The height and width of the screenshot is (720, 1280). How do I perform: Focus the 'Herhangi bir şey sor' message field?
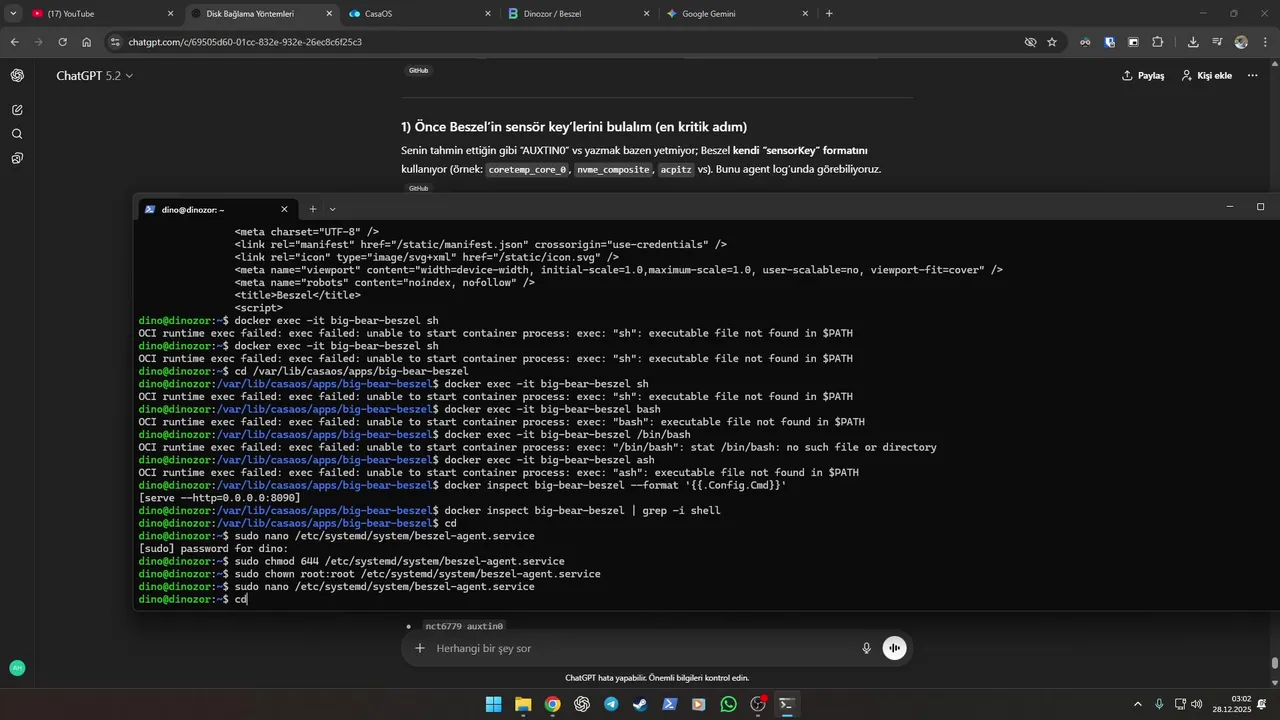tap(640, 648)
